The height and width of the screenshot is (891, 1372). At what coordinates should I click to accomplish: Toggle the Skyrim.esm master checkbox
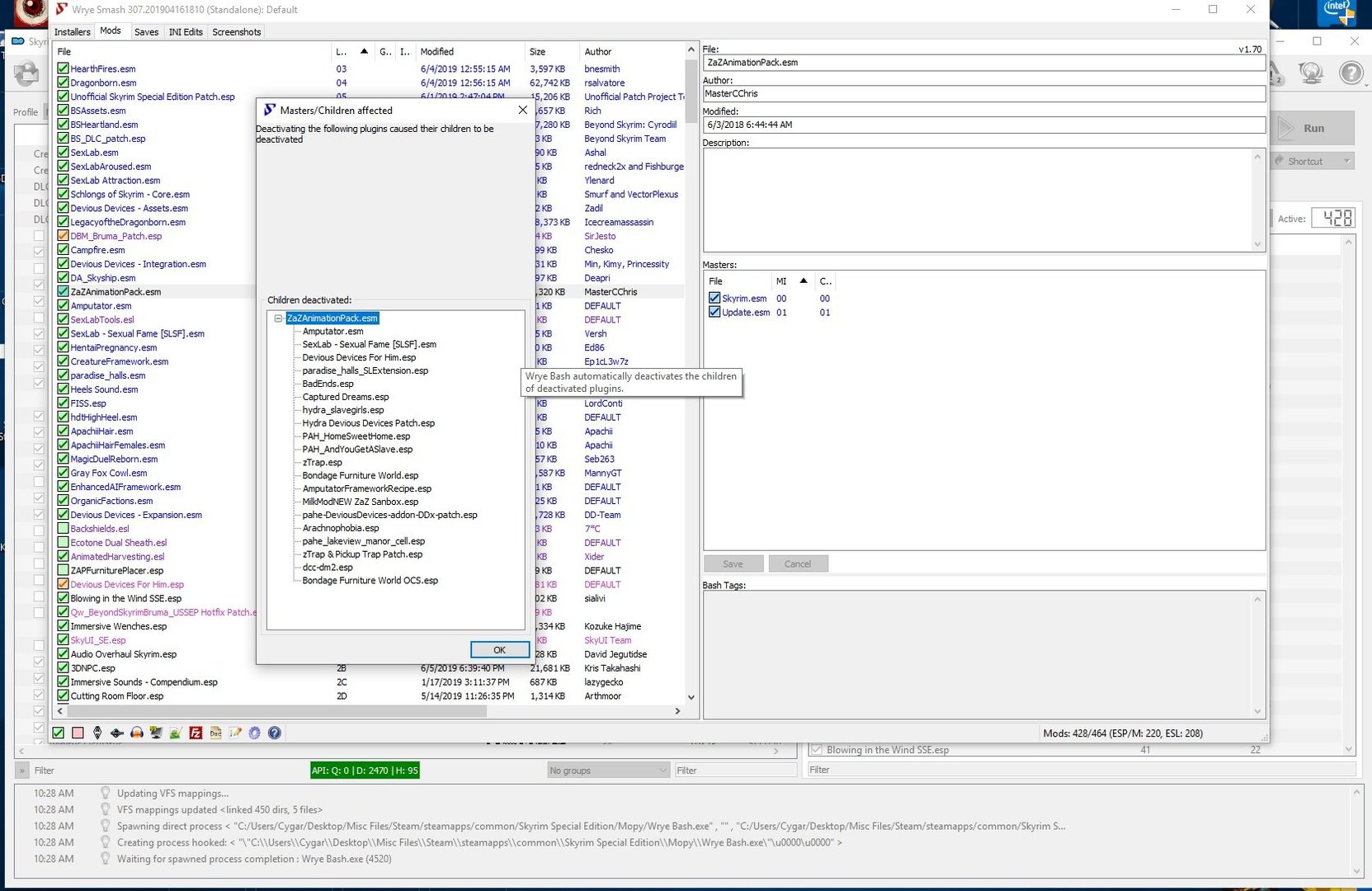pyautogui.click(x=714, y=298)
